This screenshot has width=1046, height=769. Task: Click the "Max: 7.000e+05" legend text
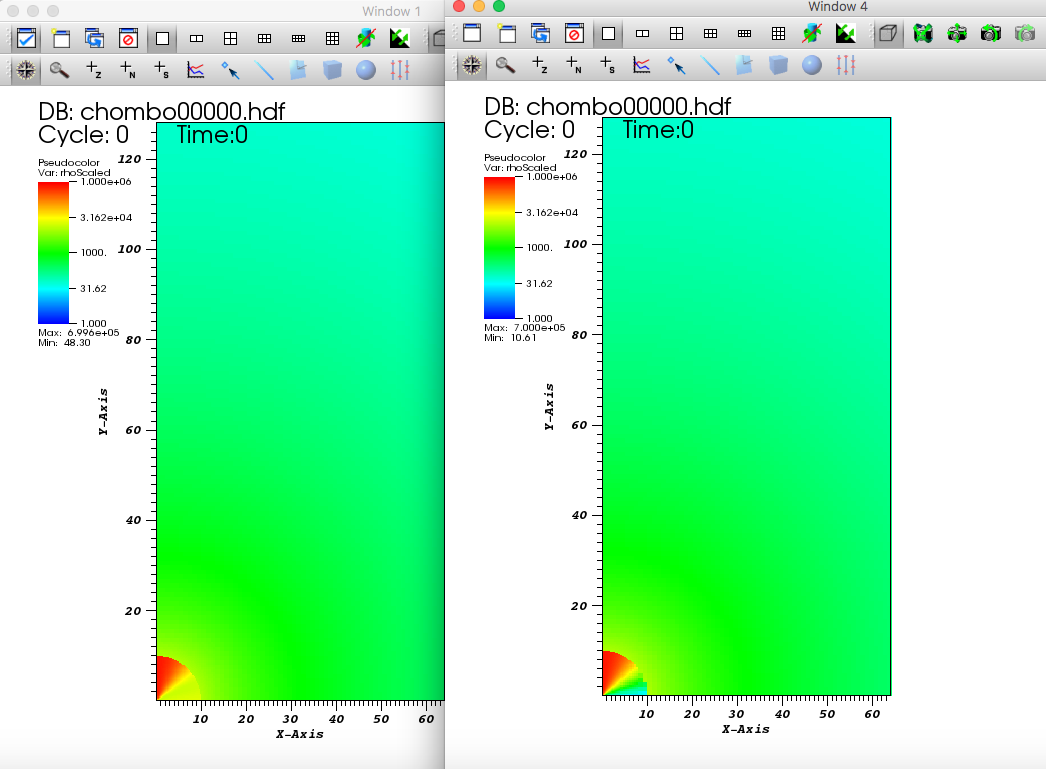(524, 327)
